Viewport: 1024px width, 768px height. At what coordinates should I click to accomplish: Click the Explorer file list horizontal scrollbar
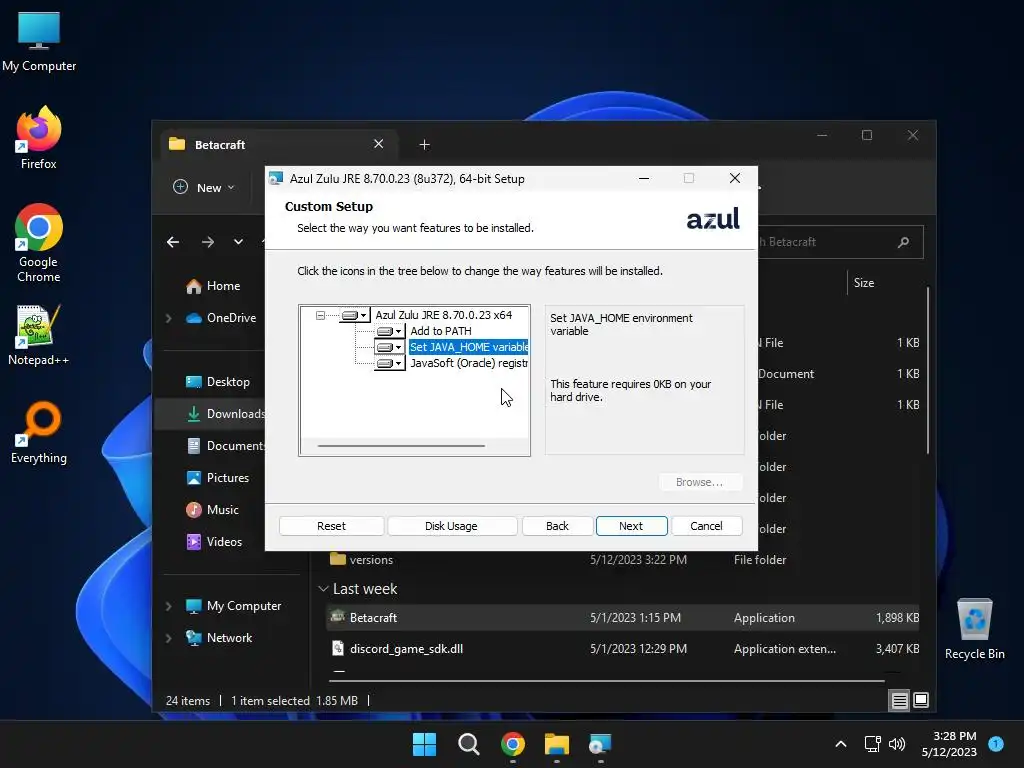point(607,680)
